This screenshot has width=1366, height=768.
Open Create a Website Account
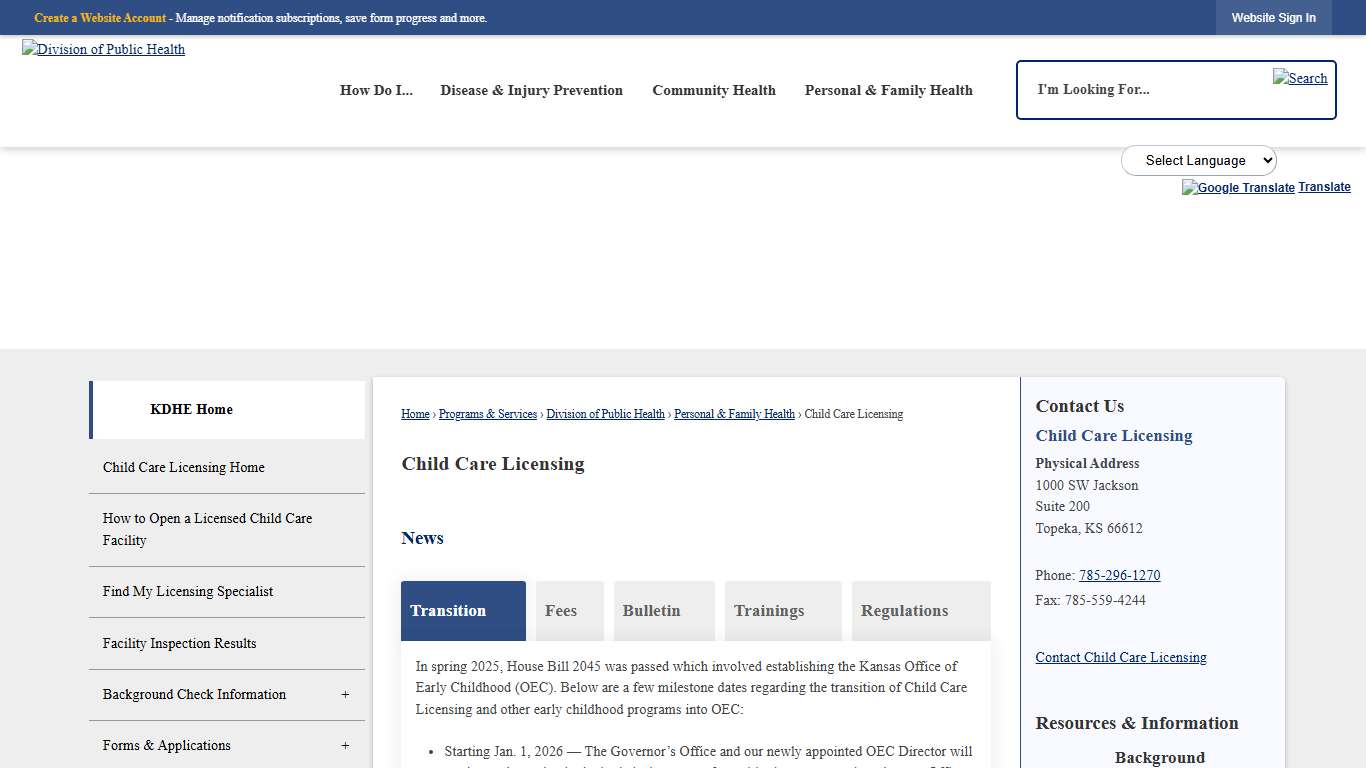(x=100, y=17)
